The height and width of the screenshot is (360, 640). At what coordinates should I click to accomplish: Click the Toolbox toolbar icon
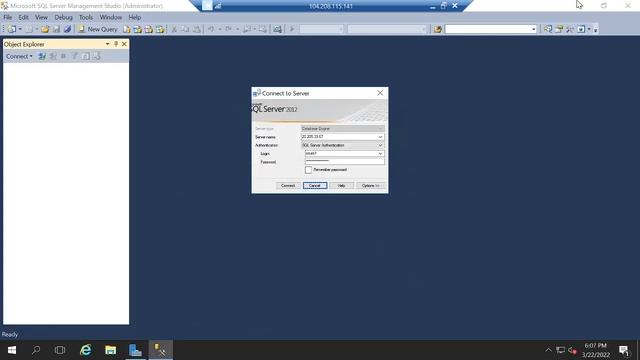coord(570,29)
